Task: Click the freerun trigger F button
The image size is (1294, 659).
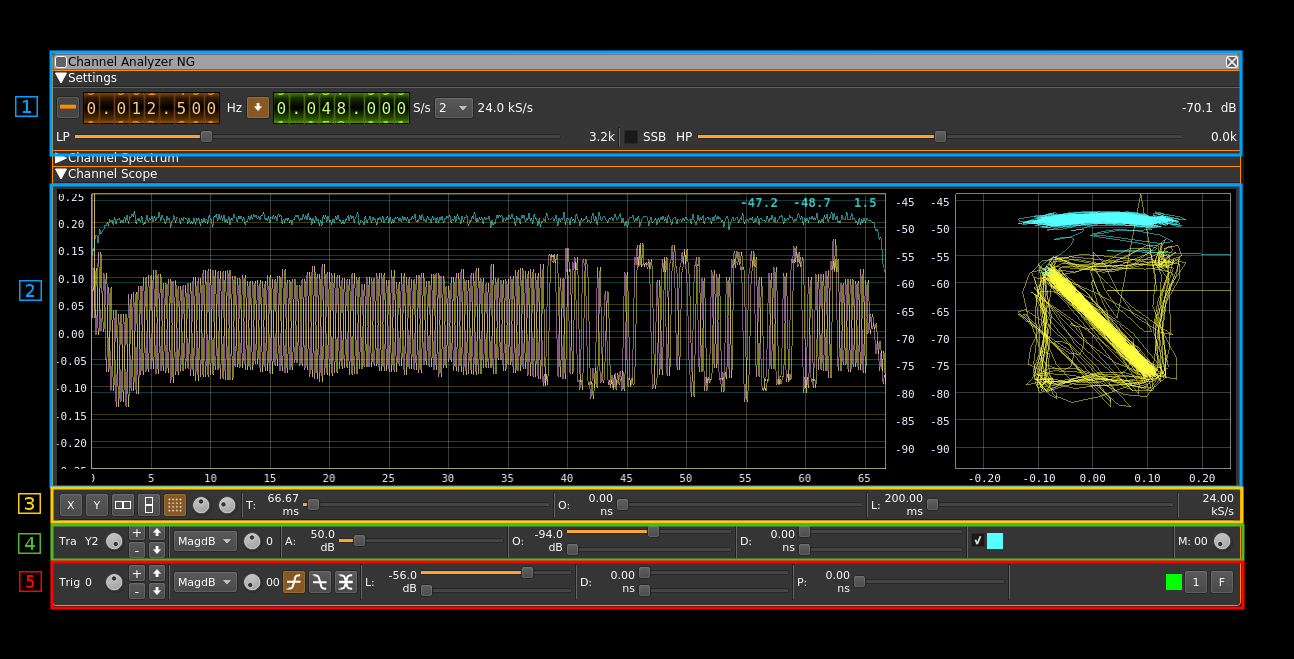Action: point(1222,582)
